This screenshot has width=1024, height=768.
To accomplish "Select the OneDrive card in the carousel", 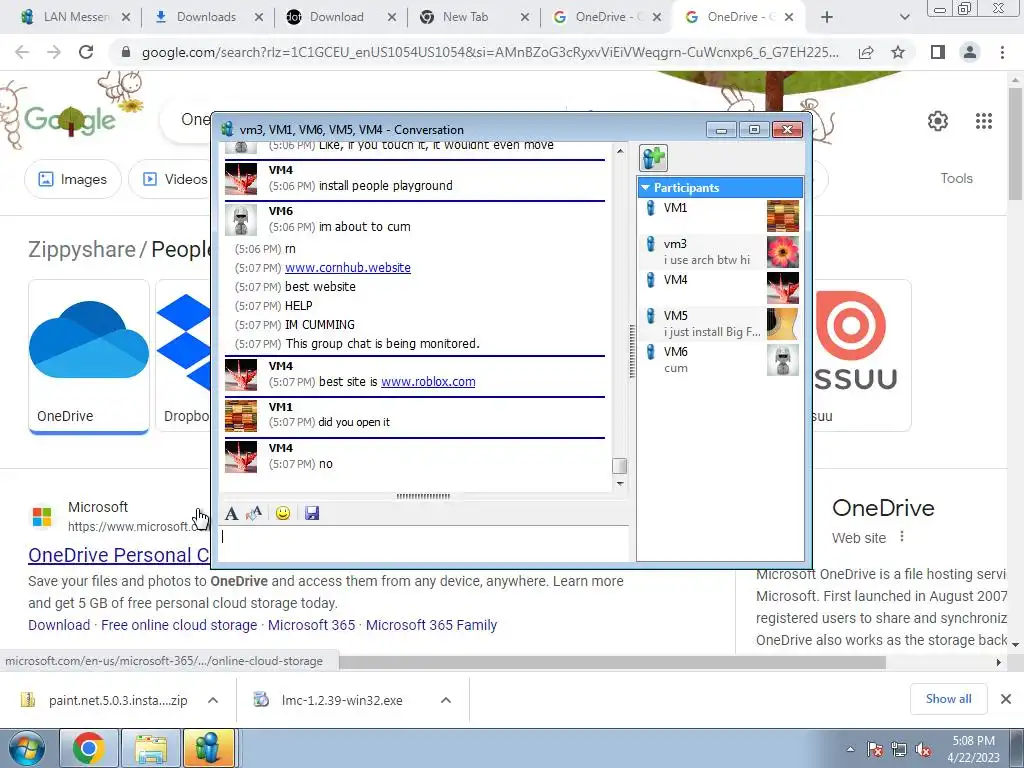I will click(x=89, y=356).
